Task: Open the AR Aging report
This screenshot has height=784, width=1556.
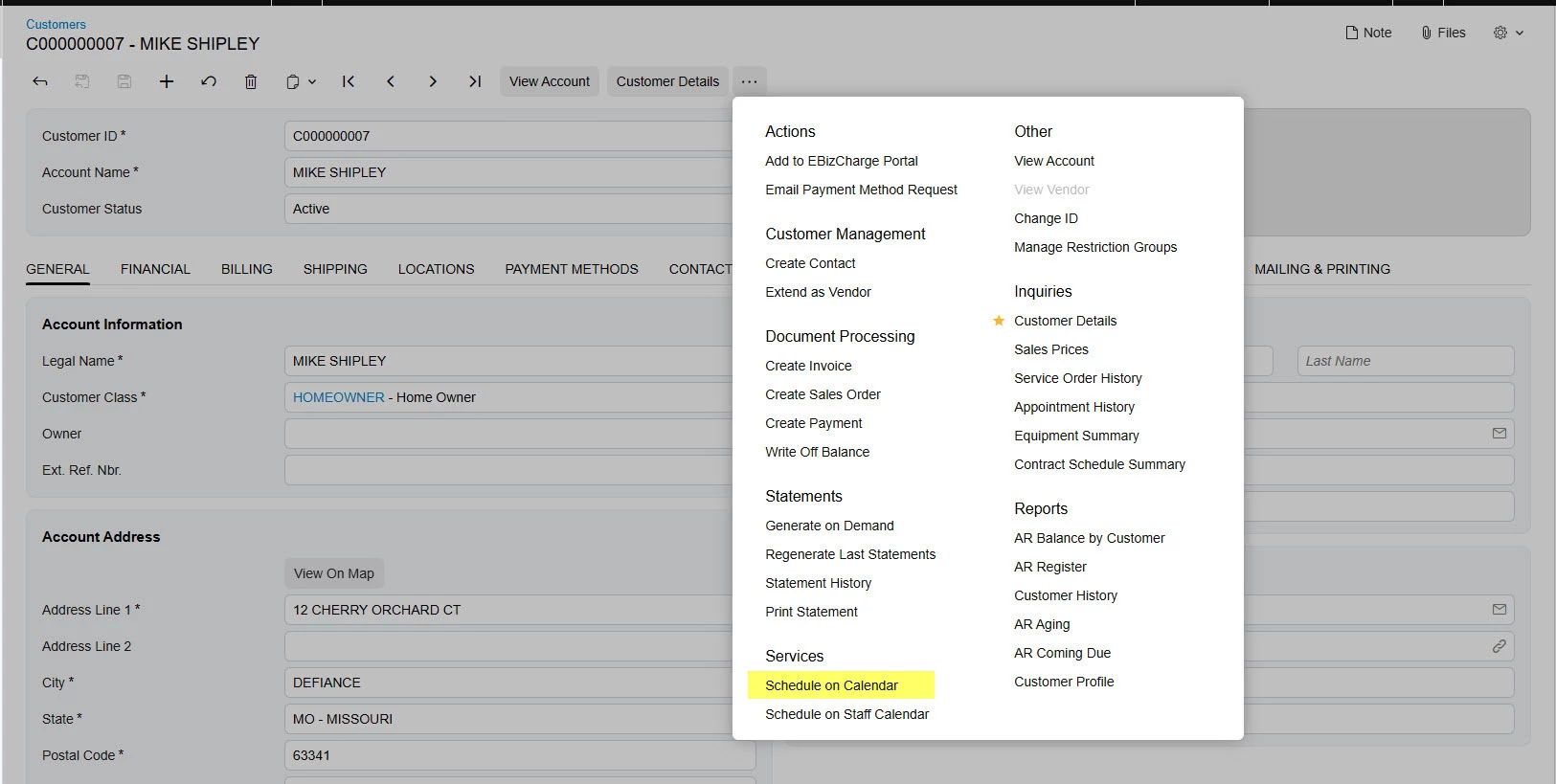Action: (x=1042, y=624)
